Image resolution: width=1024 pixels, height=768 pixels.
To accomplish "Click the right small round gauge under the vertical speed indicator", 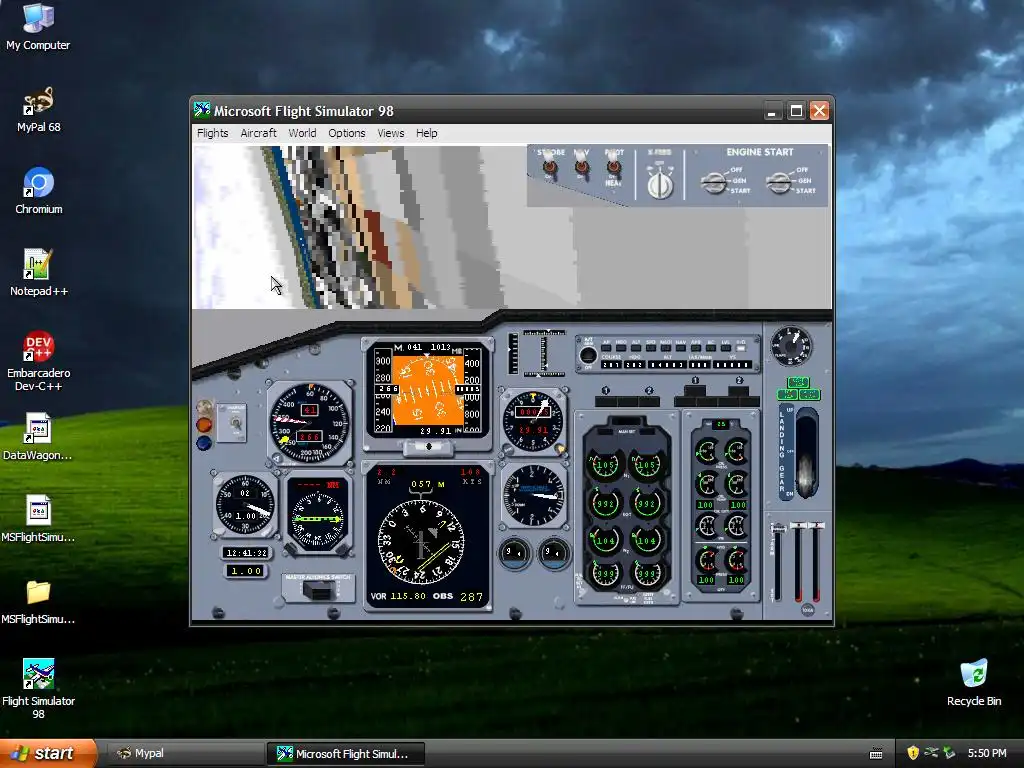I will click(x=554, y=553).
